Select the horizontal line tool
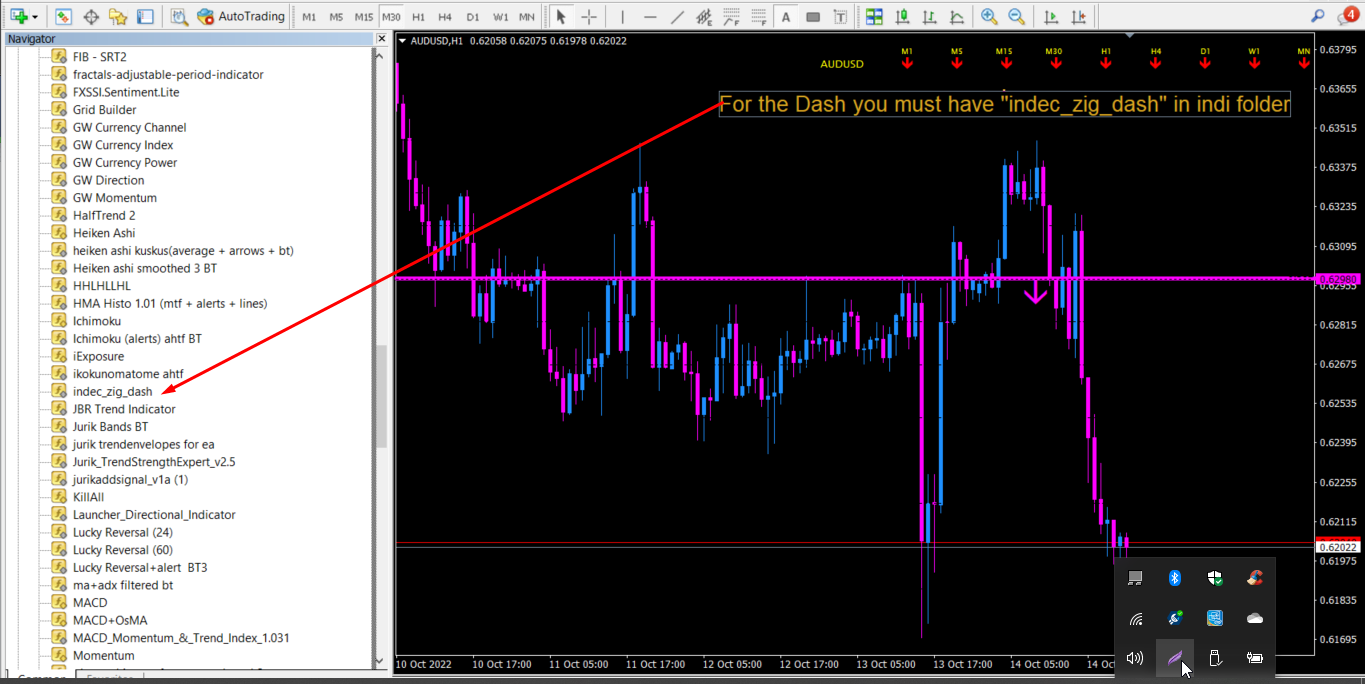 650,16
